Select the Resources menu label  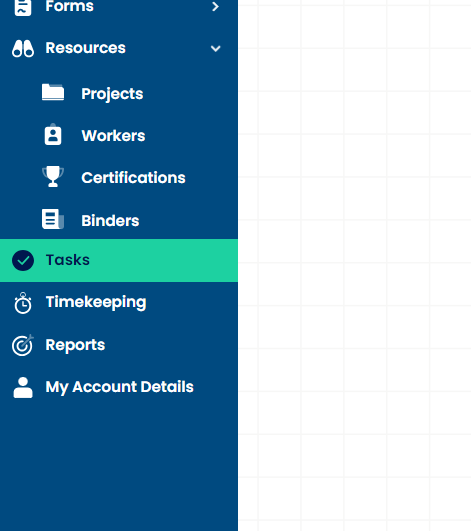85,48
